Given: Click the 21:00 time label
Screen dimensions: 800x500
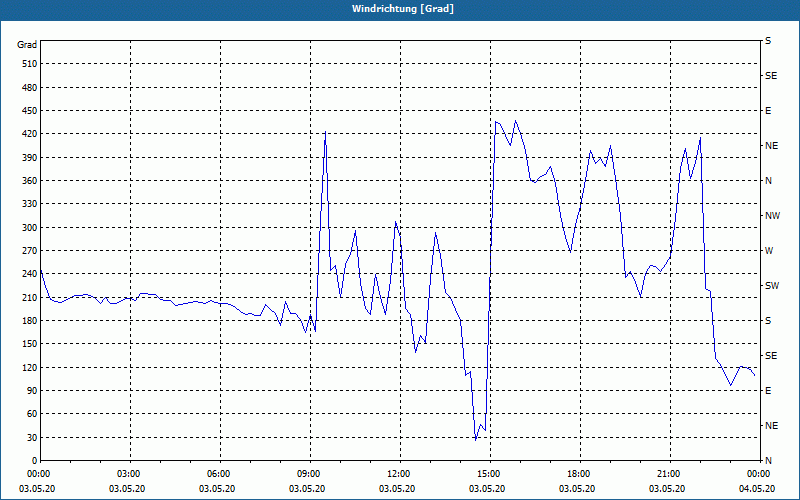Looking at the screenshot, I should [x=668, y=474].
